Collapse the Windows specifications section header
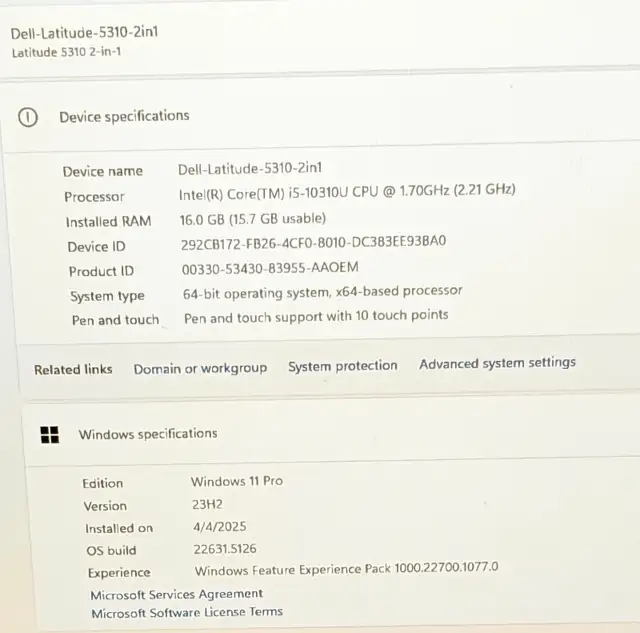 pos(331,434)
